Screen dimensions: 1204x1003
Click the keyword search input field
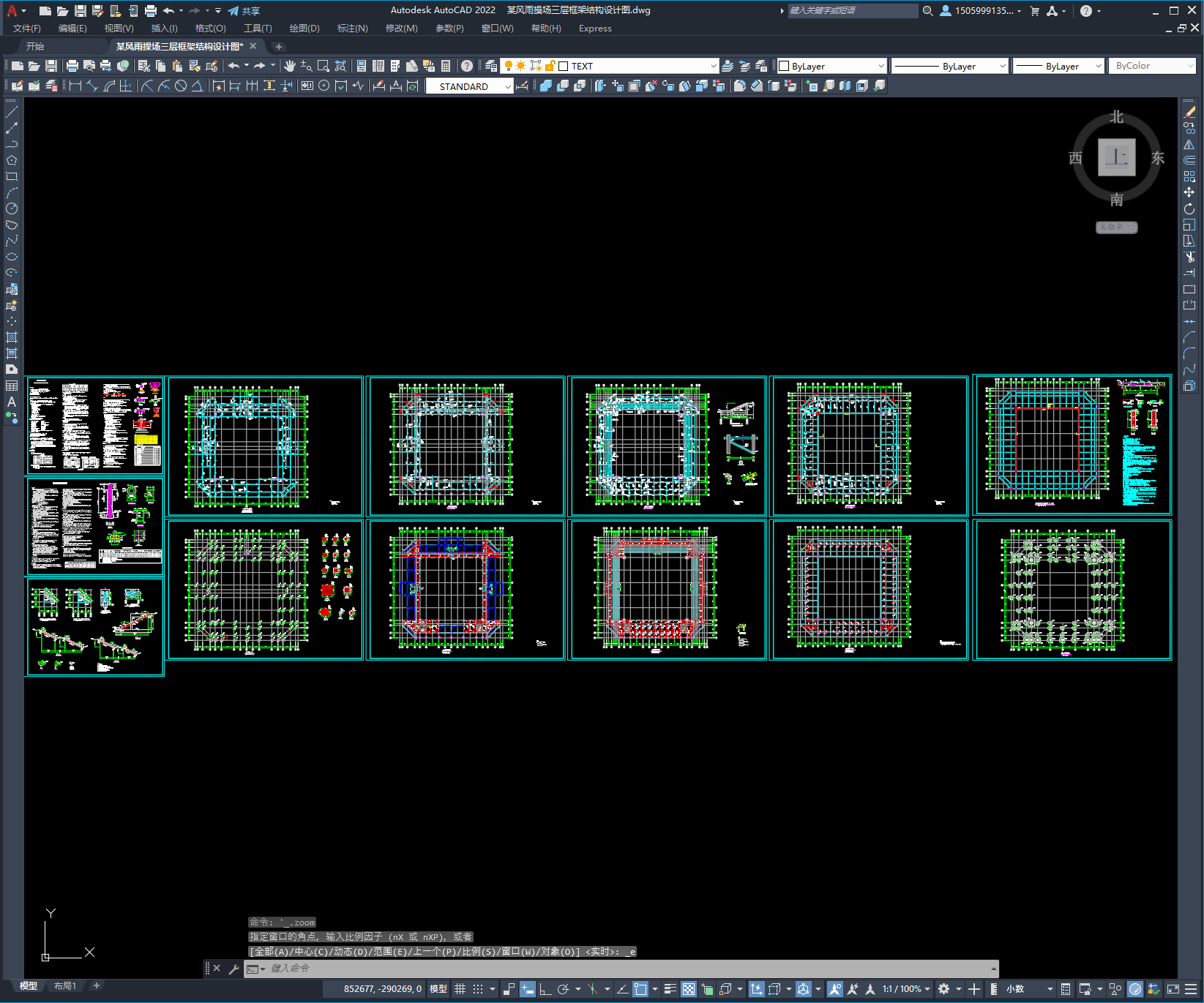click(853, 11)
